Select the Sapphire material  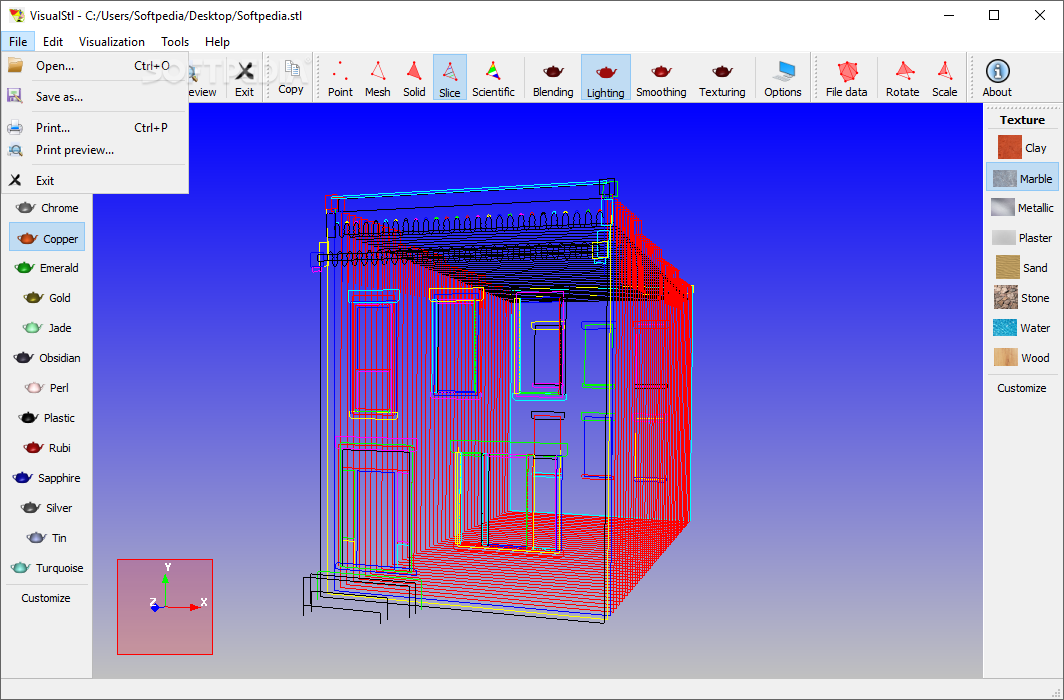click(47, 478)
